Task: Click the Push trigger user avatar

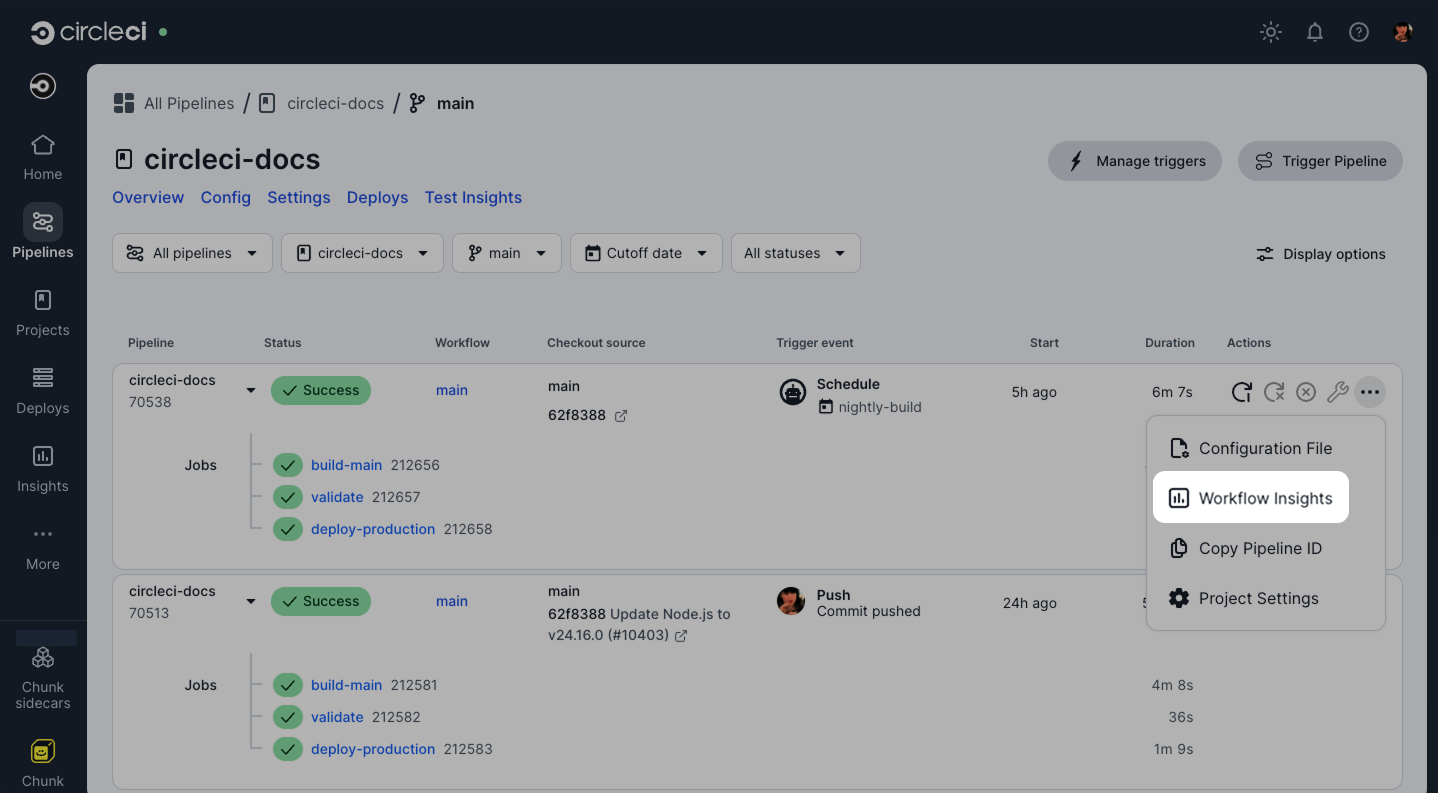Action: tap(791, 601)
